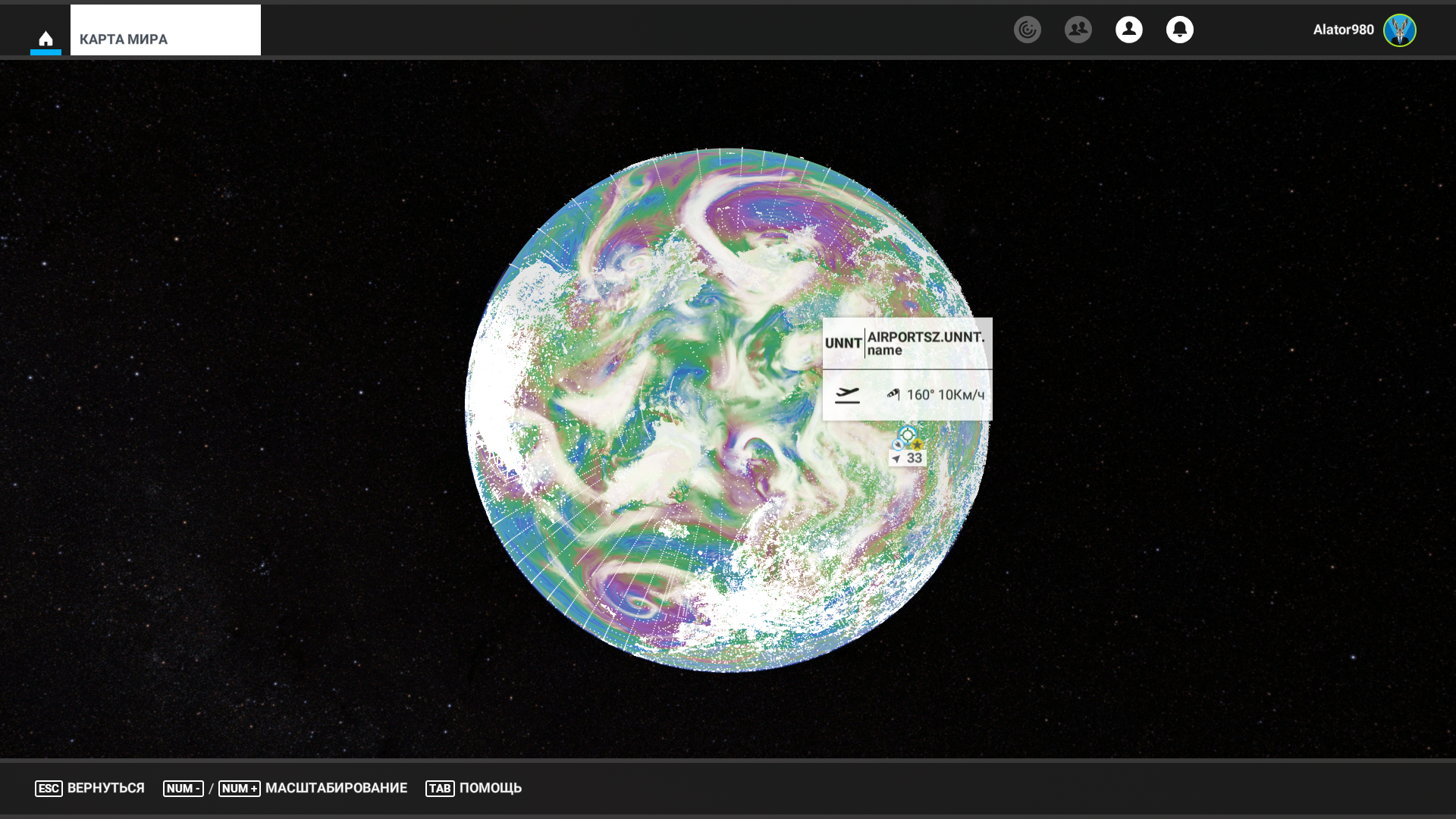Screen dimensions: 1456x819
Task: Open the Alator980 avatar picture
Action: [x=1400, y=30]
